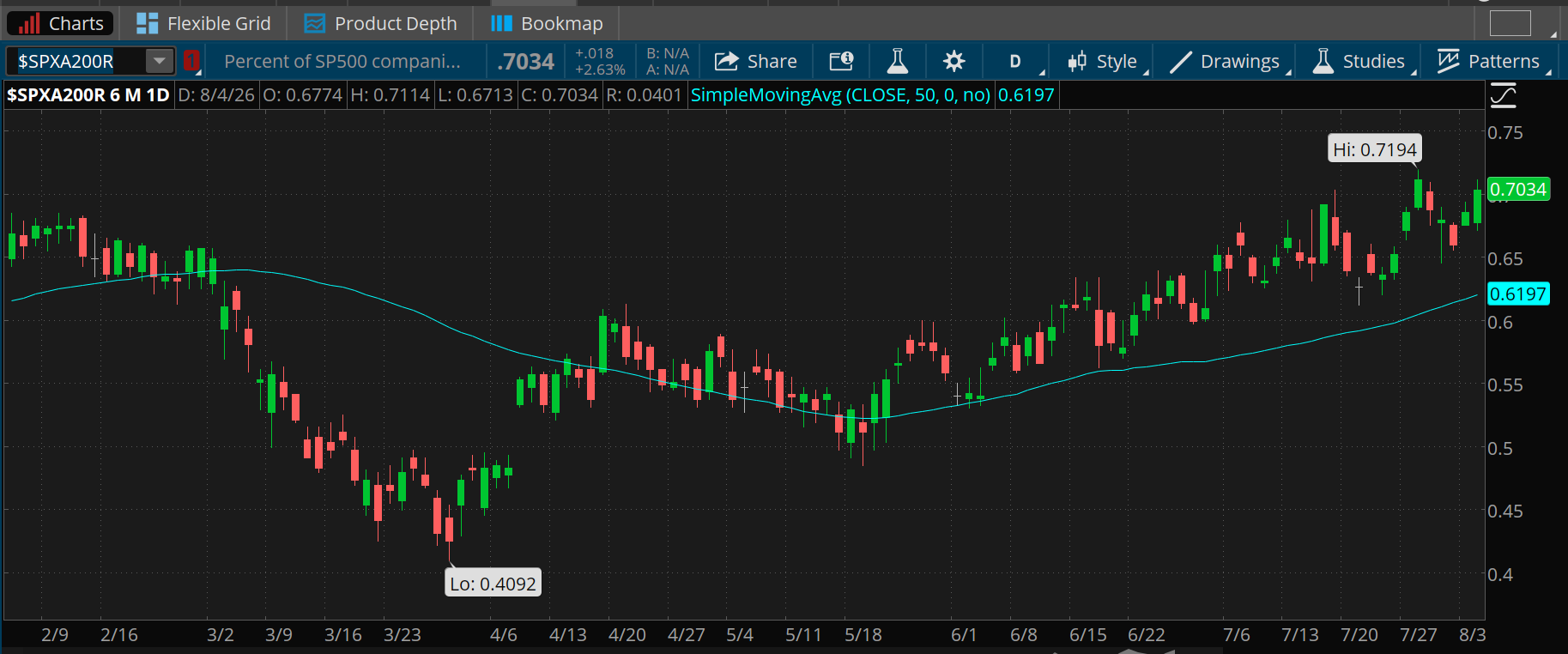Click the candlestick Style icon
Image resolution: width=1568 pixels, height=654 pixels.
pos(1076,61)
